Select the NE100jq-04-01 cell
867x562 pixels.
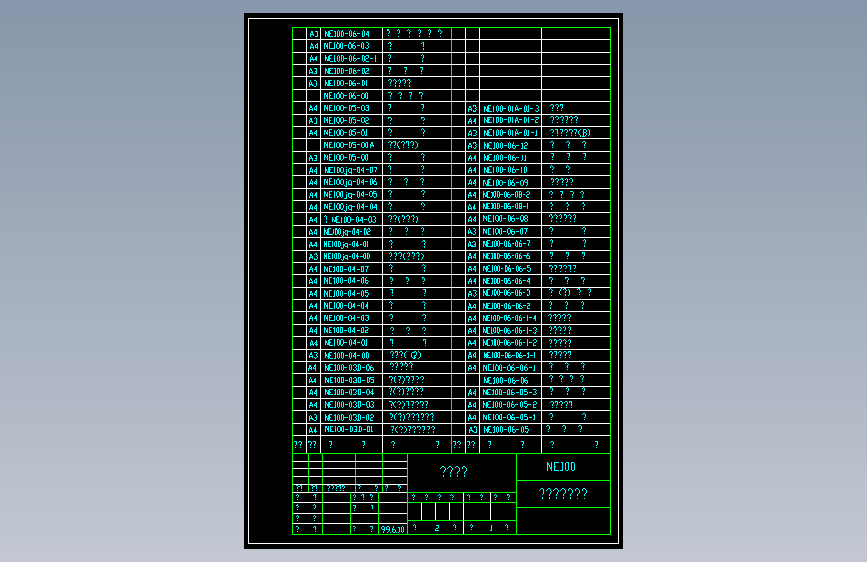(352, 244)
